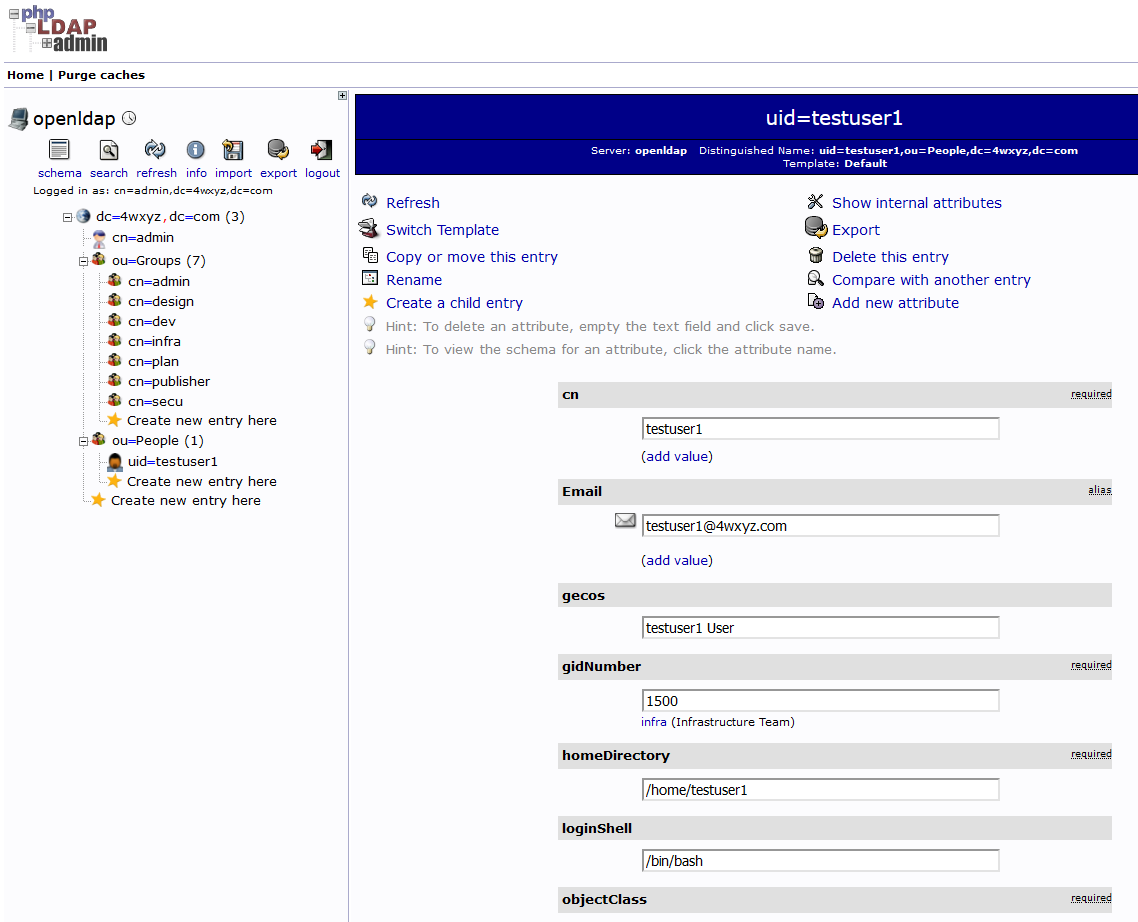Open the schema viewer icon
The height and width of the screenshot is (922, 1138).
click(59, 150)
